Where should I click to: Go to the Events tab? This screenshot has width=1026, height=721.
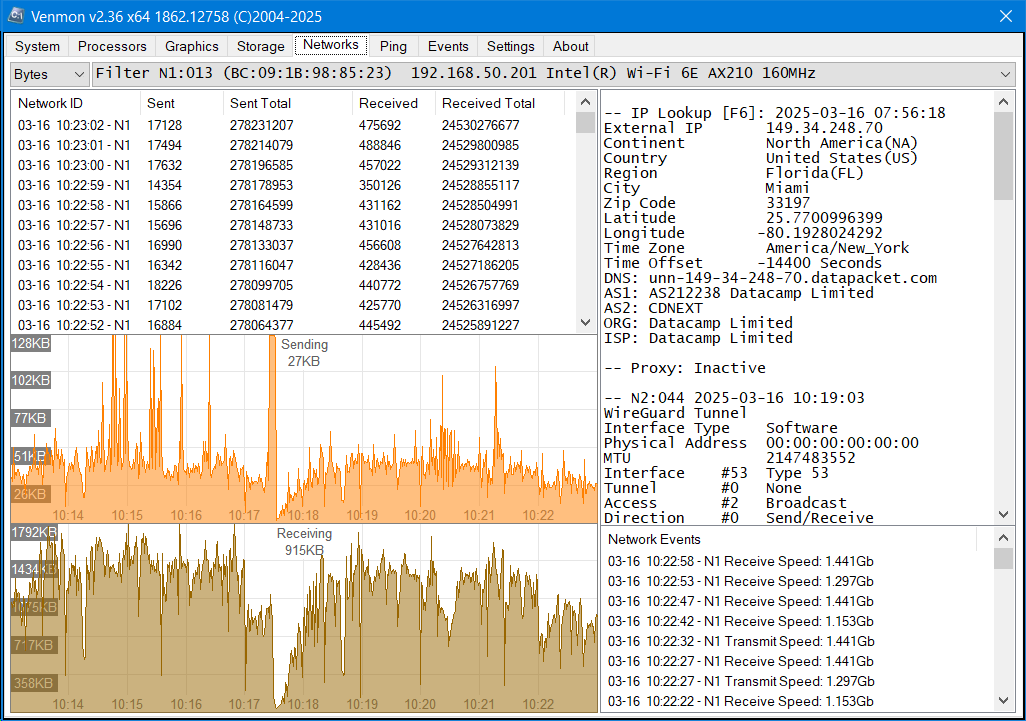click(x=448, y=46)
